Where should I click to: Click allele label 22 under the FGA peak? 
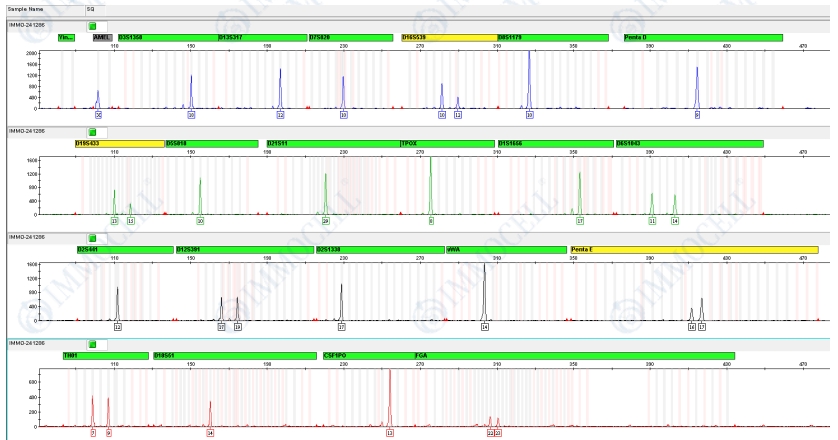(491, 433)
